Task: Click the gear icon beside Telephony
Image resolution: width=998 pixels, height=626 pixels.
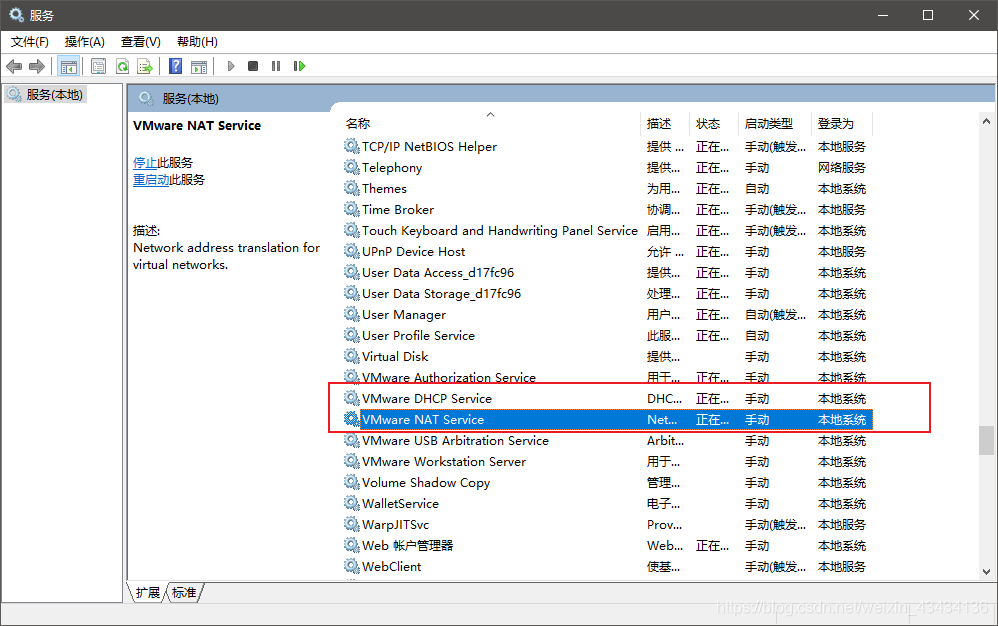Action: tap(351, 167)
